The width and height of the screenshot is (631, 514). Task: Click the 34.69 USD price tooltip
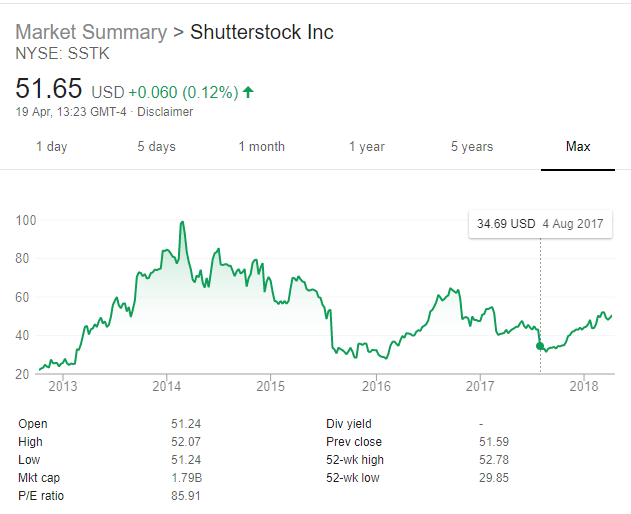[540, 224]
